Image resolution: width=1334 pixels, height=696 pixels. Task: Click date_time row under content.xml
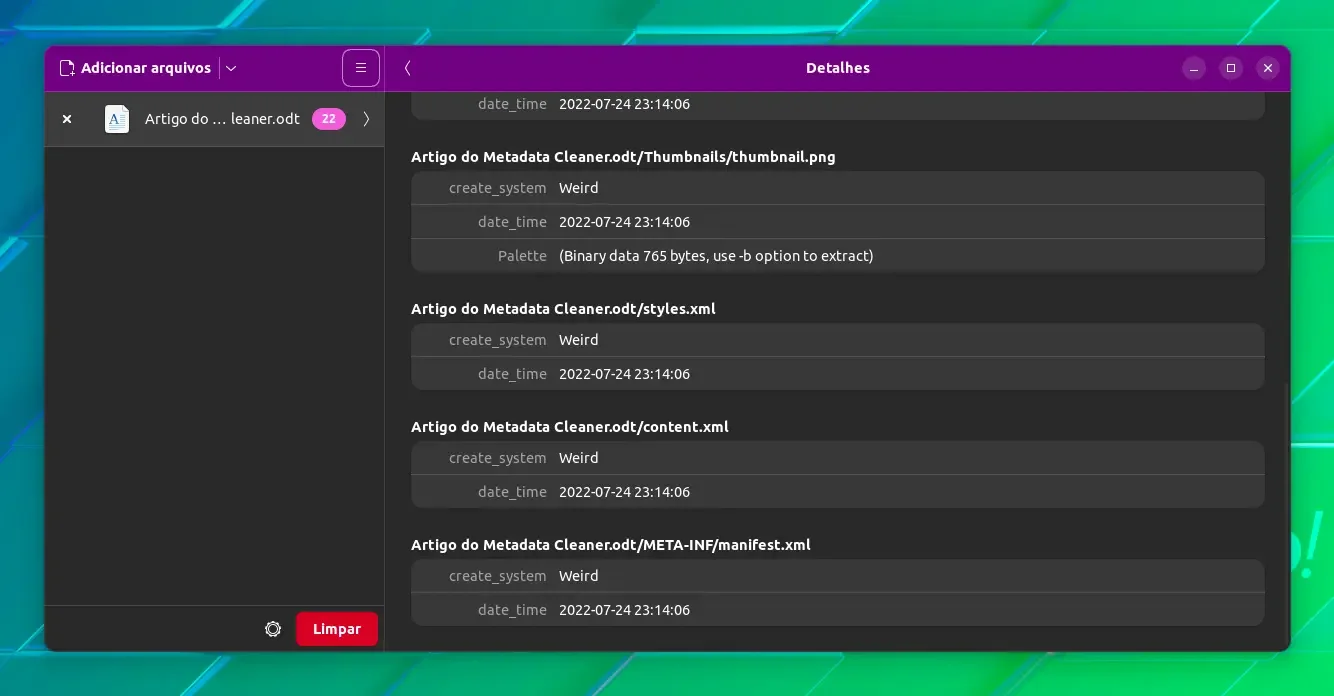click(838, 492)
